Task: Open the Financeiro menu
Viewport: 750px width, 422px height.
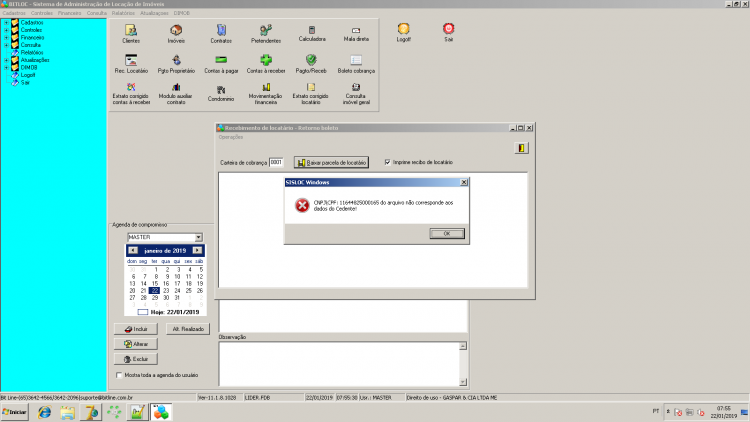Action: pyautogui.click(x=69, y=13)
